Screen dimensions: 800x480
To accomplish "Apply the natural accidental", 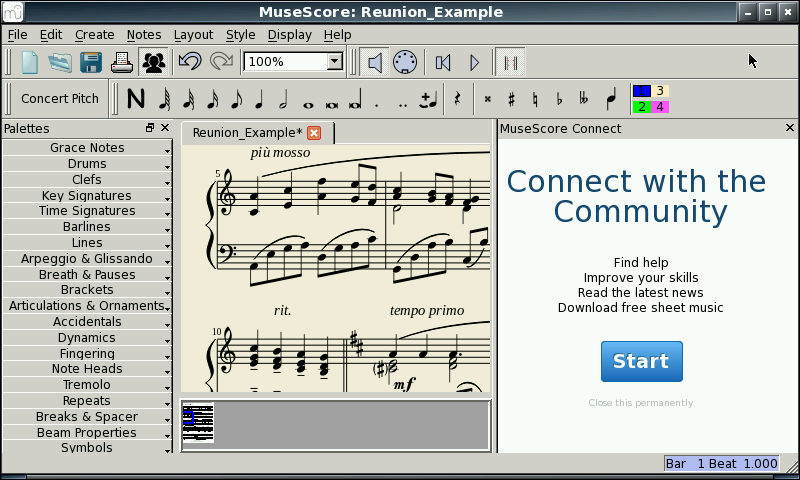I will [x=535, y=99].
